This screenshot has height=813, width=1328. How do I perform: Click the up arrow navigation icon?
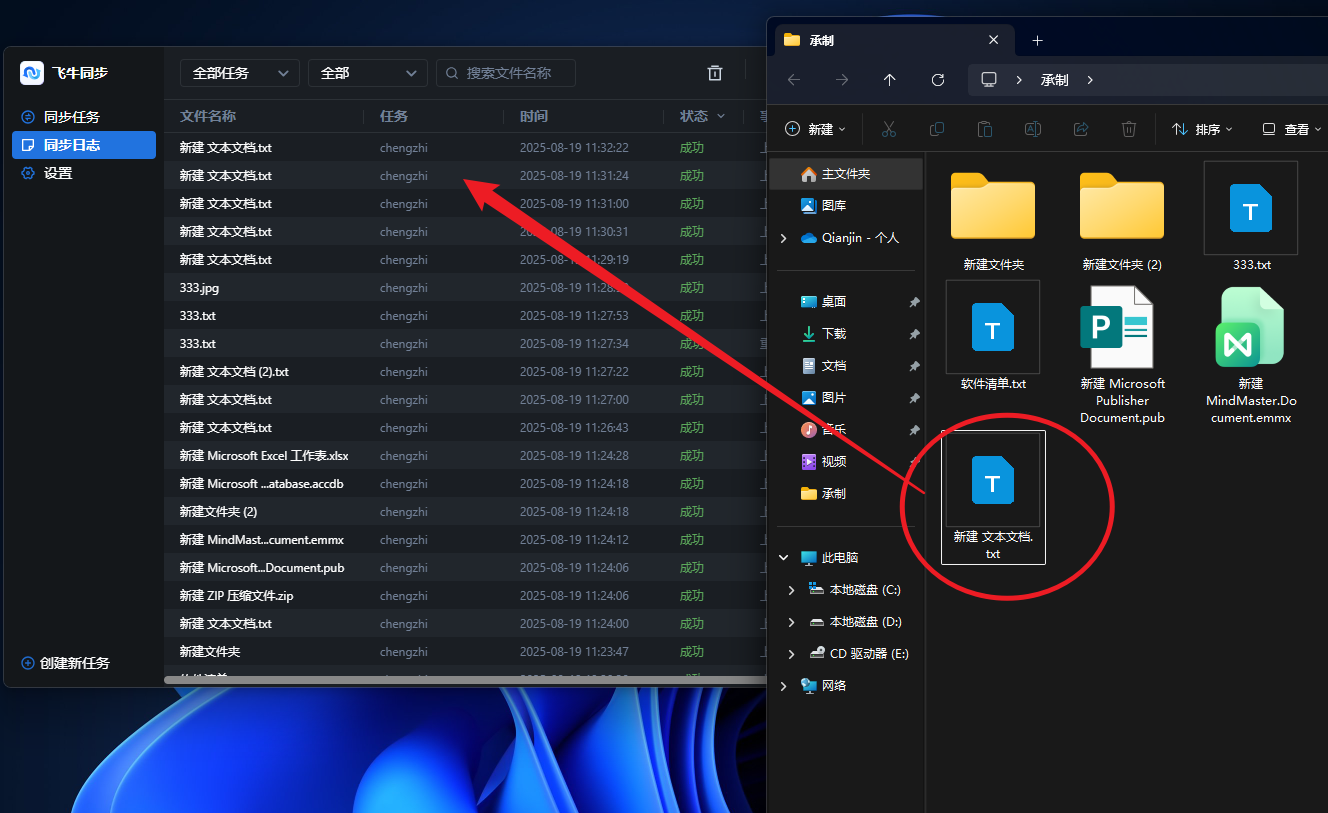[889, 80]
